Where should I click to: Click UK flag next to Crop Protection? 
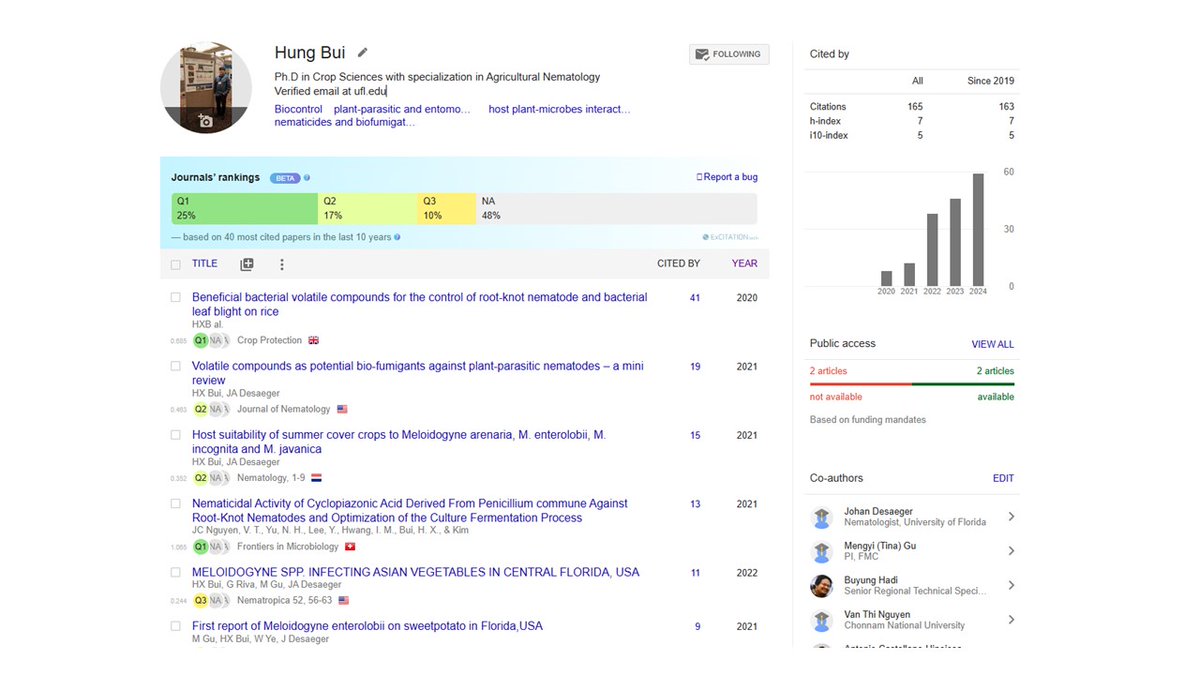[313, 340]
